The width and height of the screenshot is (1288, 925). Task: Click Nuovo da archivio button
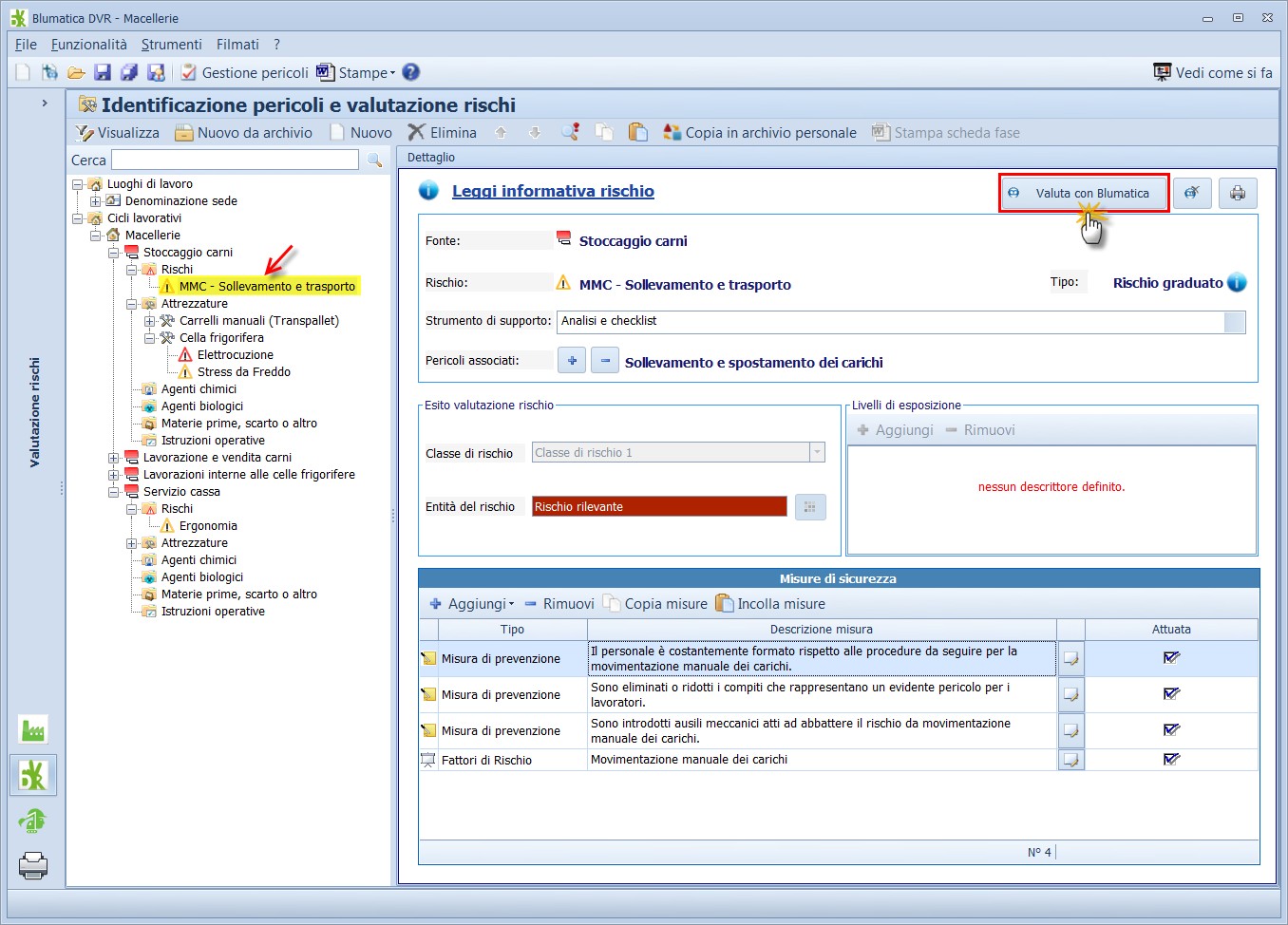[244, 133]
